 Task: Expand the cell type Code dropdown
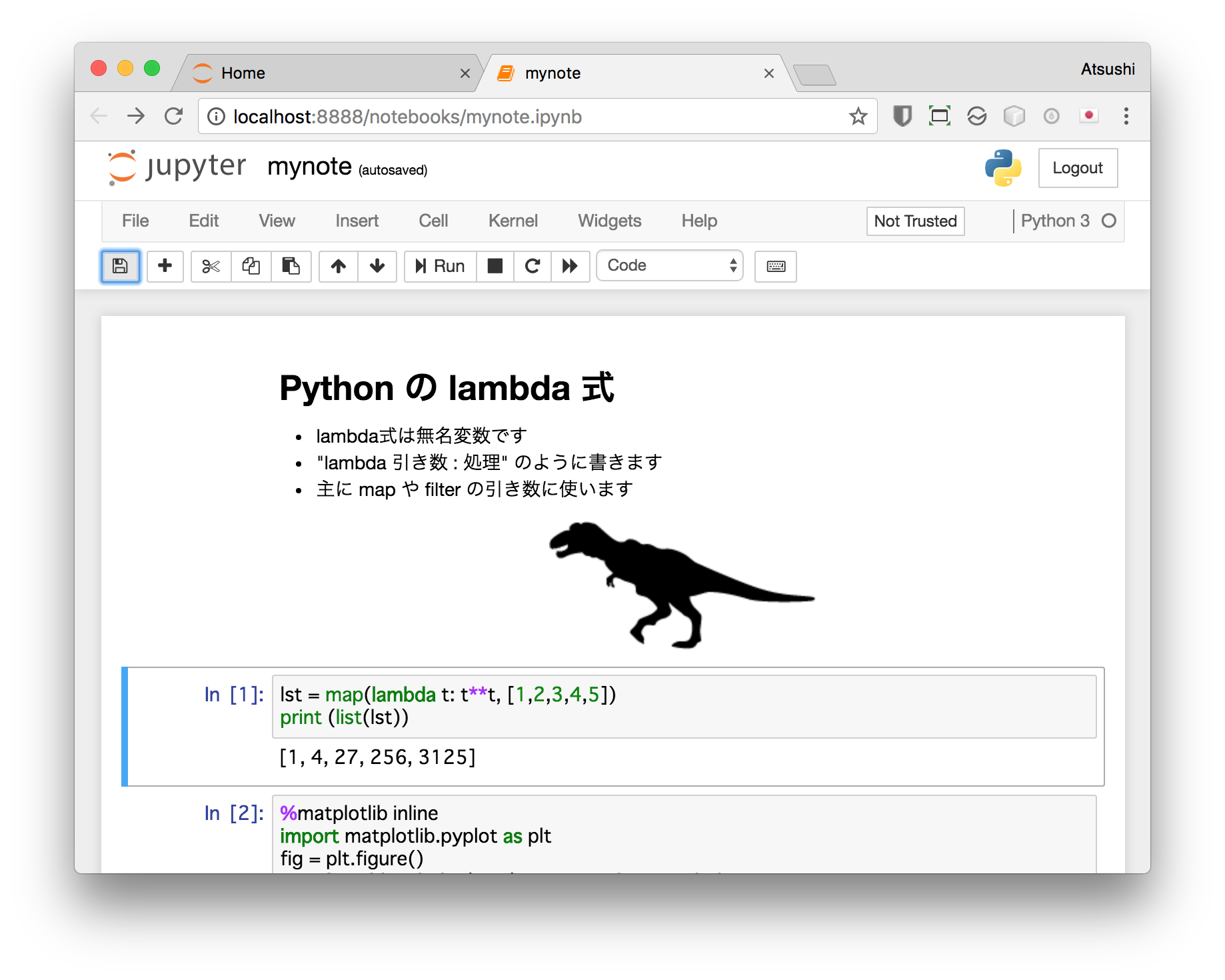coord(669,266)
